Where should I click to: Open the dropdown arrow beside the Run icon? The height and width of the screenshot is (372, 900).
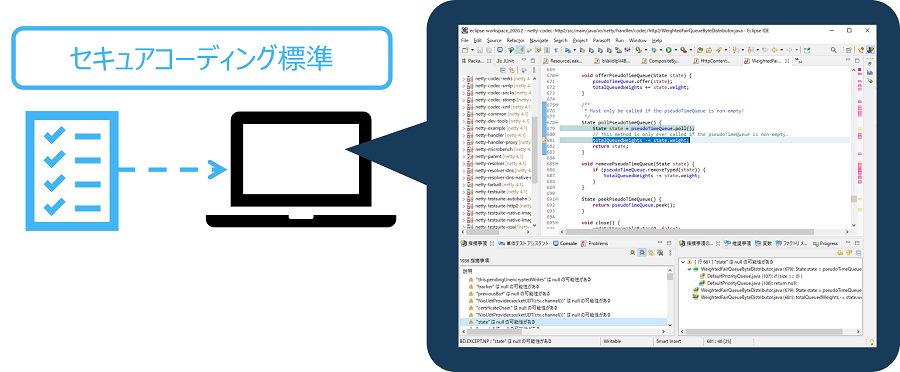(676, 50)
